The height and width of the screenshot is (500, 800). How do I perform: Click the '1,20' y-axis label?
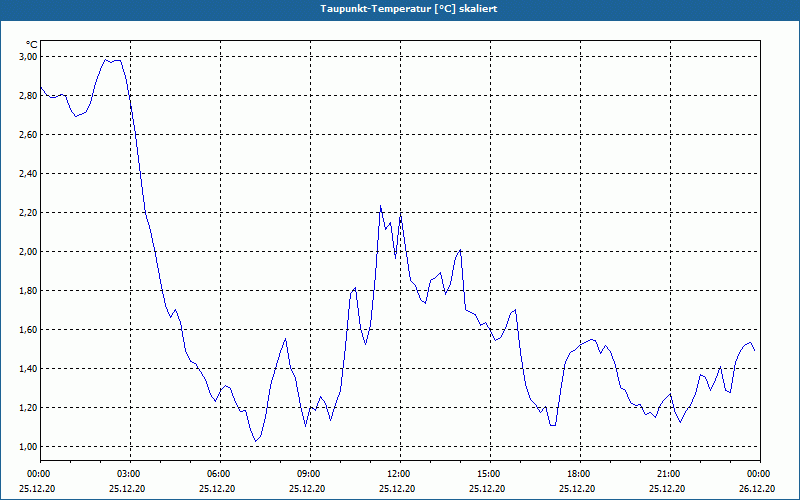click(29, 408)
